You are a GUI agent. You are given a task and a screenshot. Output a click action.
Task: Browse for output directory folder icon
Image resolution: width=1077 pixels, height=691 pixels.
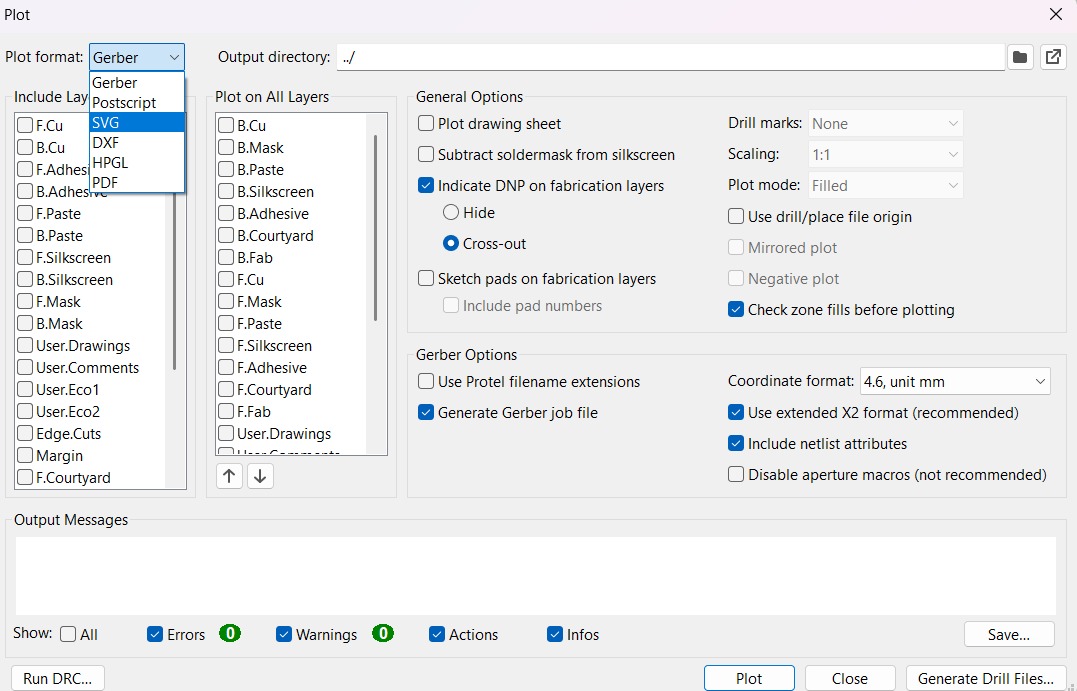pyautogui.click(x=1020, y=57)
